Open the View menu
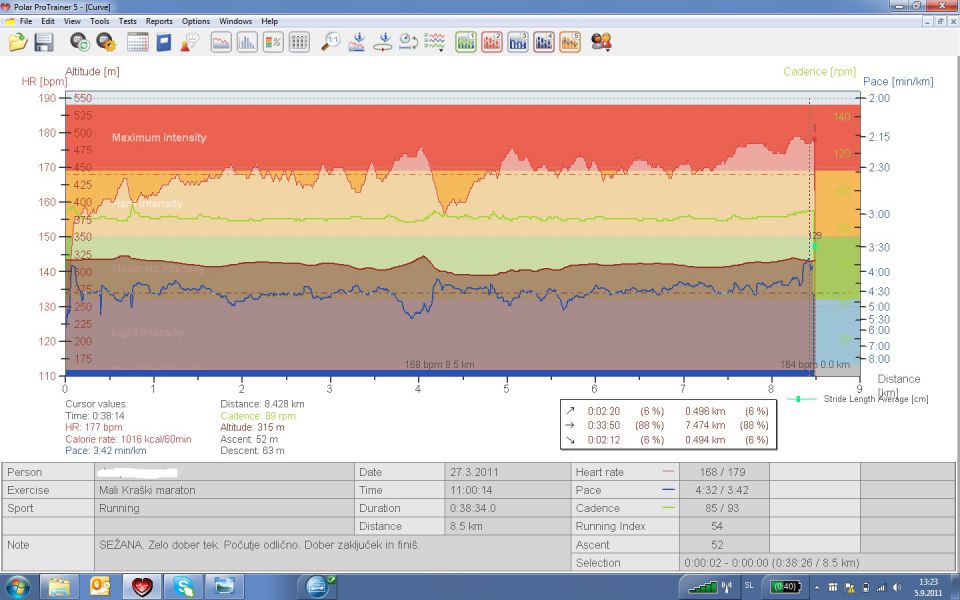960x600 pixels. 72,21
